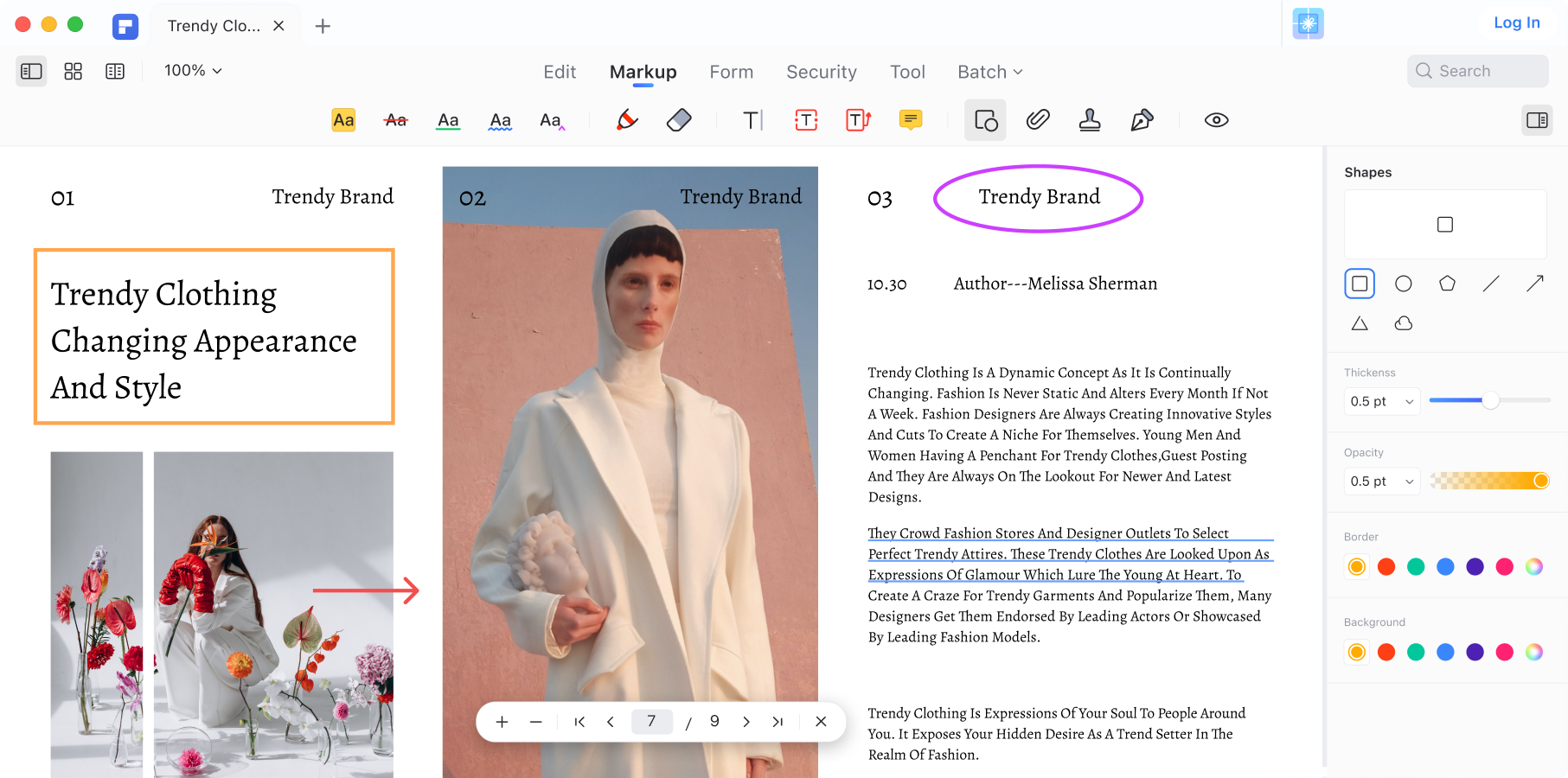Image resolution: width=1568 pixels, height=778 pixels.
Task: Select the yellow highlight text tool
Action: tap(343, 120)
